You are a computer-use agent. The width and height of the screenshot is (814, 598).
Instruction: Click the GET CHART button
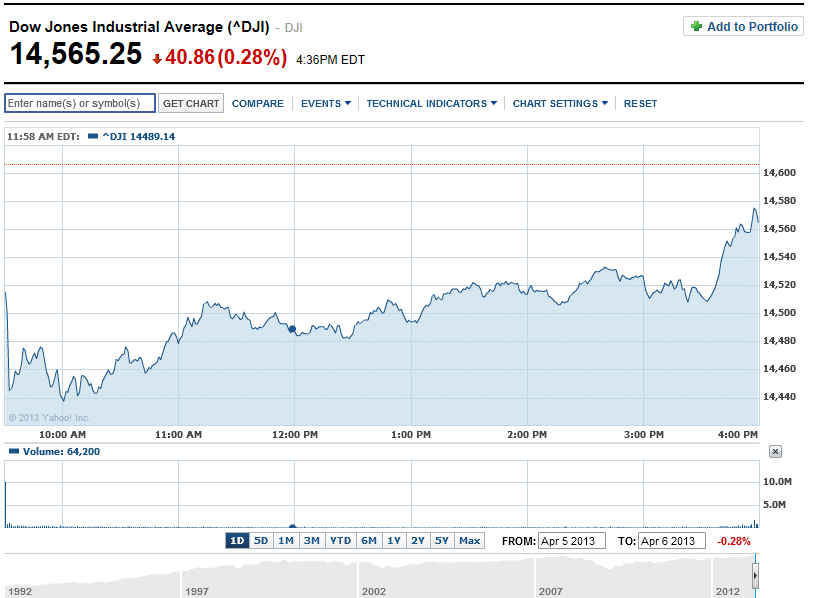pos(190,103)
